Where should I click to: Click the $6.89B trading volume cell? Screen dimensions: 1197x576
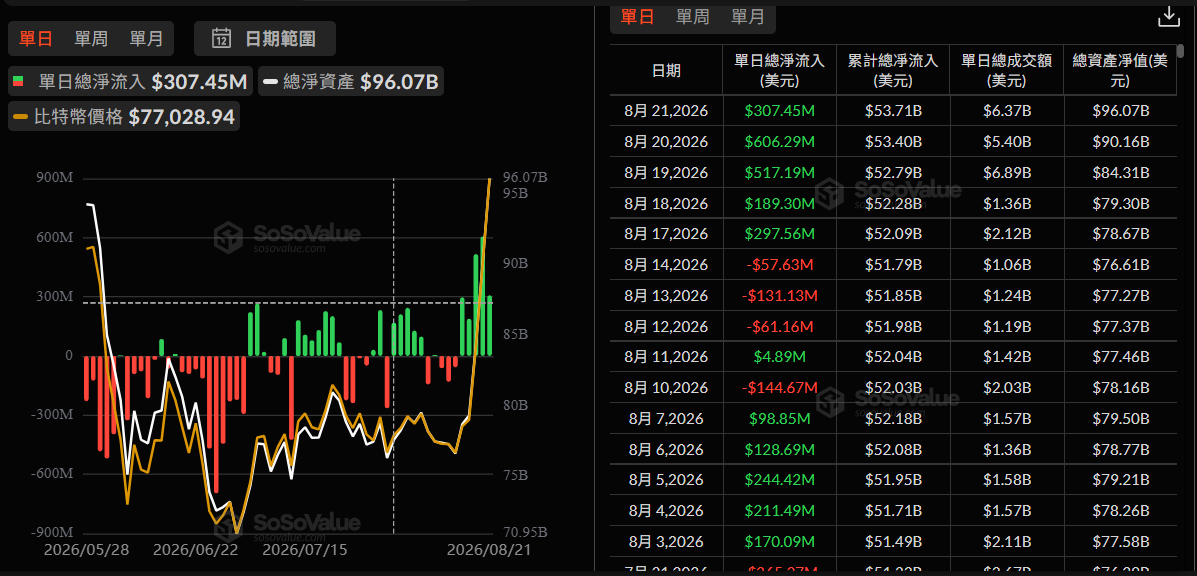click(1006, 172)
